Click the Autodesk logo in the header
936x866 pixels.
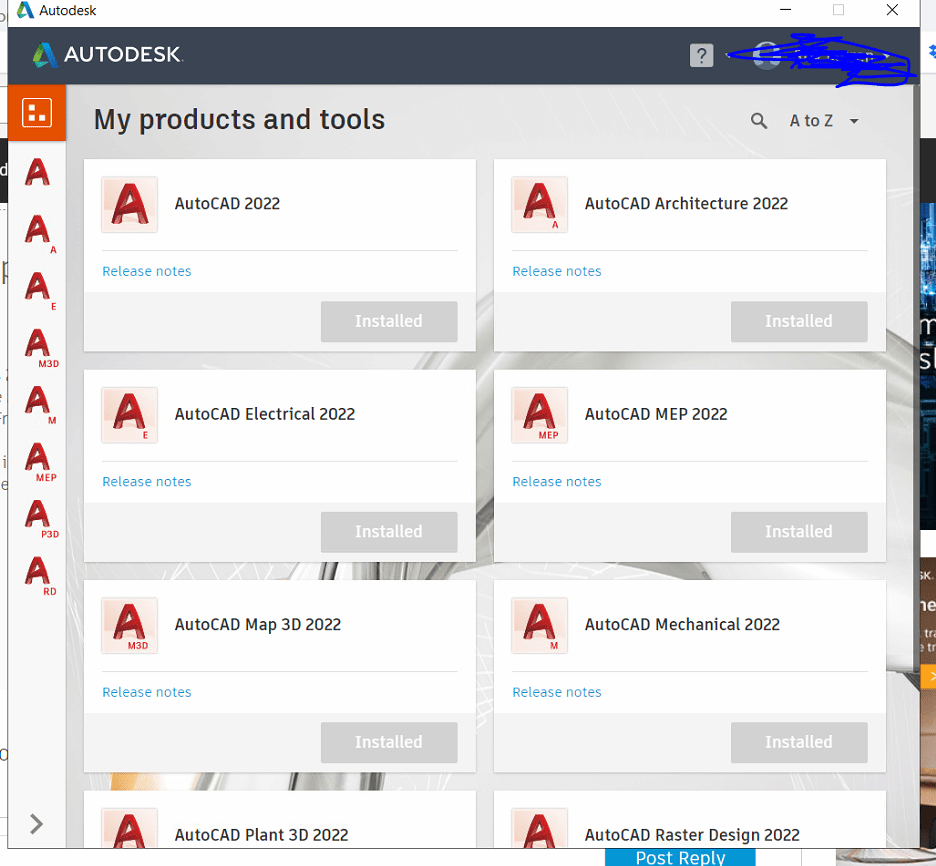[x=107, y=55]
